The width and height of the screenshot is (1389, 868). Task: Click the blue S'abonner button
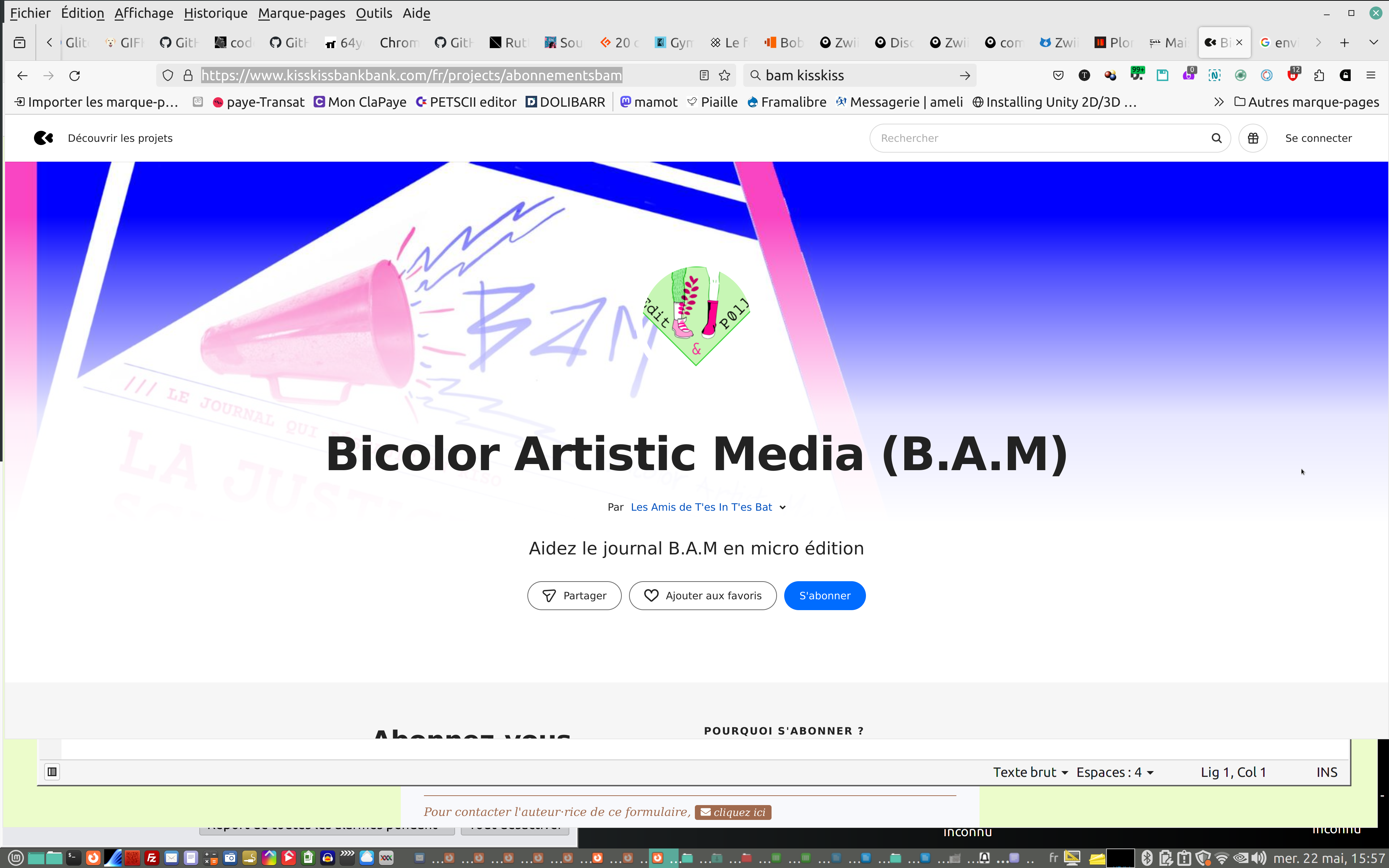pos(824,595)
